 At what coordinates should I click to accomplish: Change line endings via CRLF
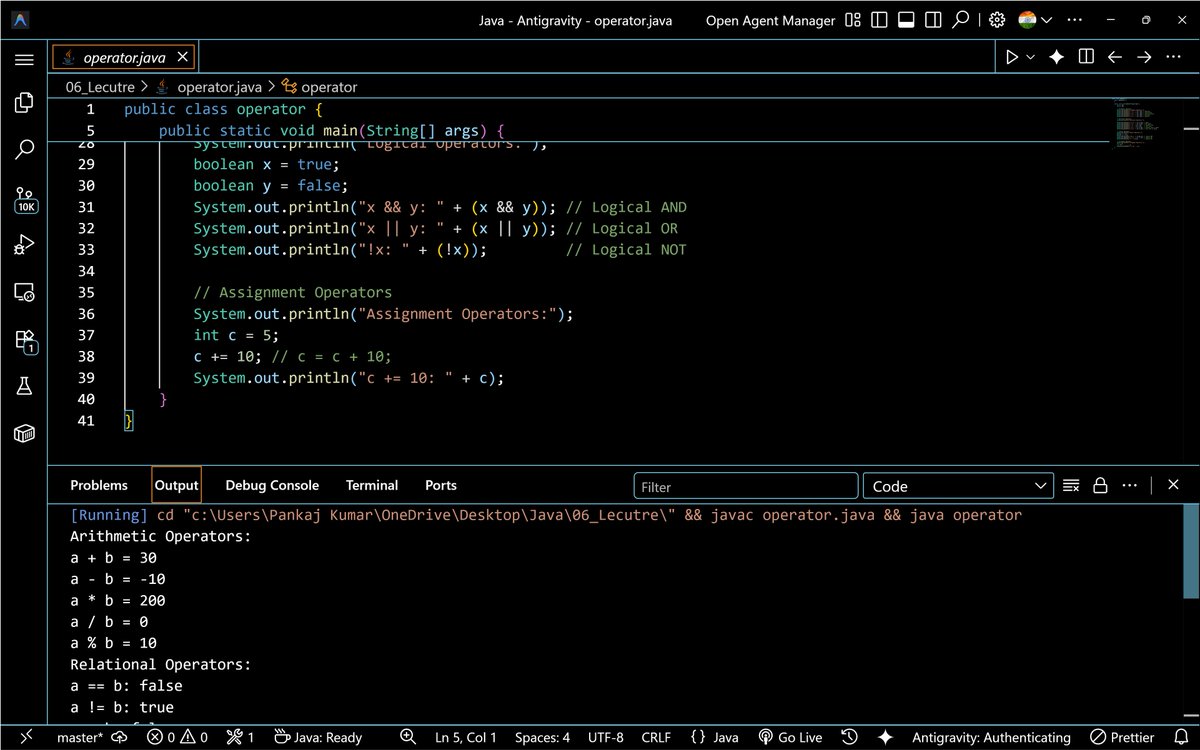[x=656, y=737]
